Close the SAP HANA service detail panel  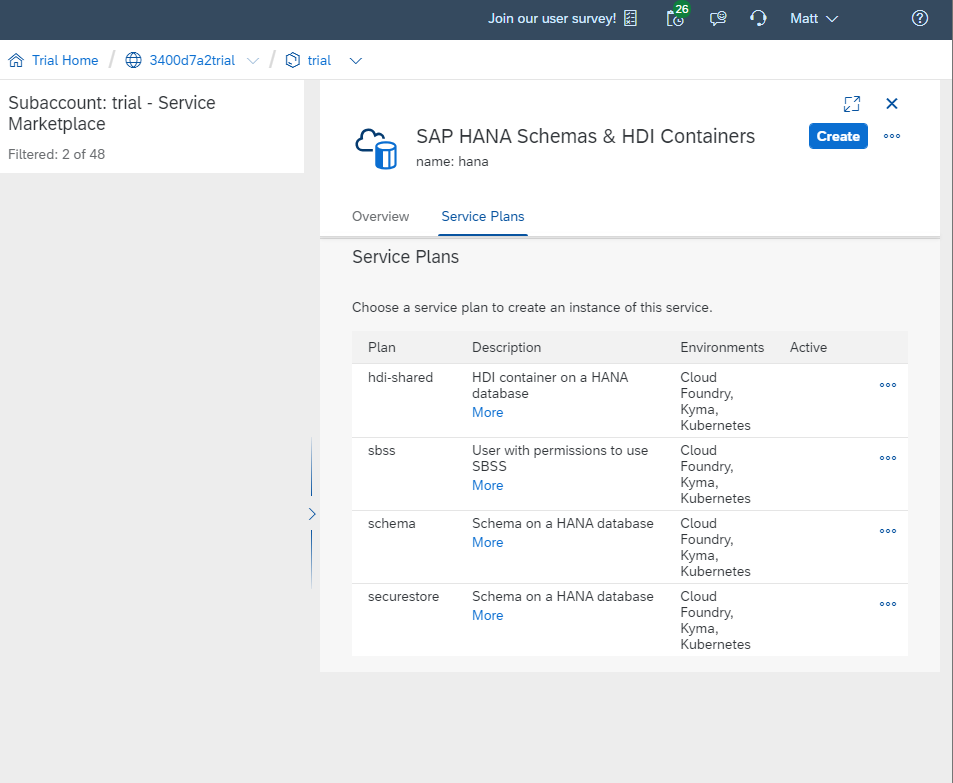892,104
